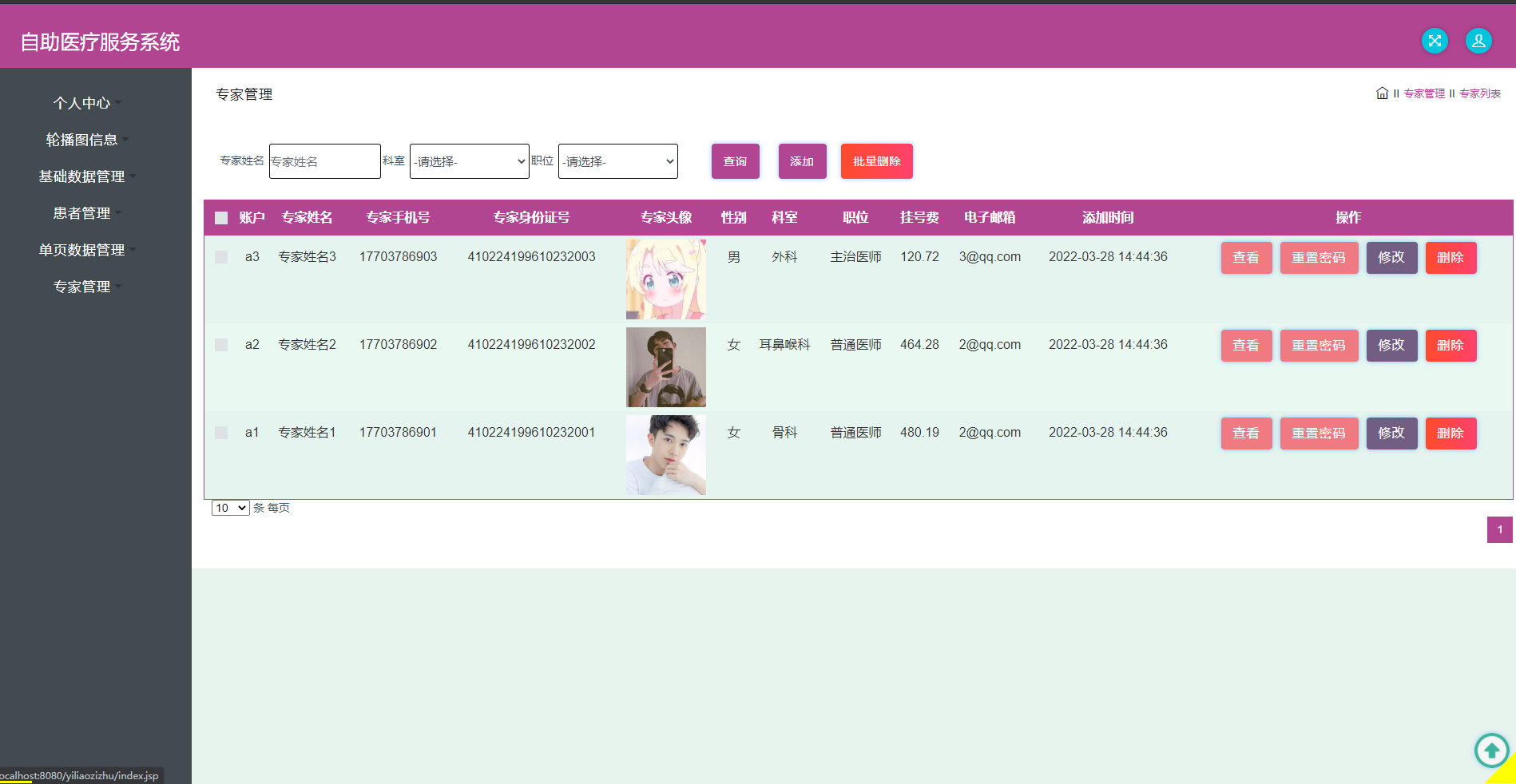Click 查看 for expert 专家姓名3
The height and width of the screenshot is (784, 1516).
click(x=1246, y=257)
